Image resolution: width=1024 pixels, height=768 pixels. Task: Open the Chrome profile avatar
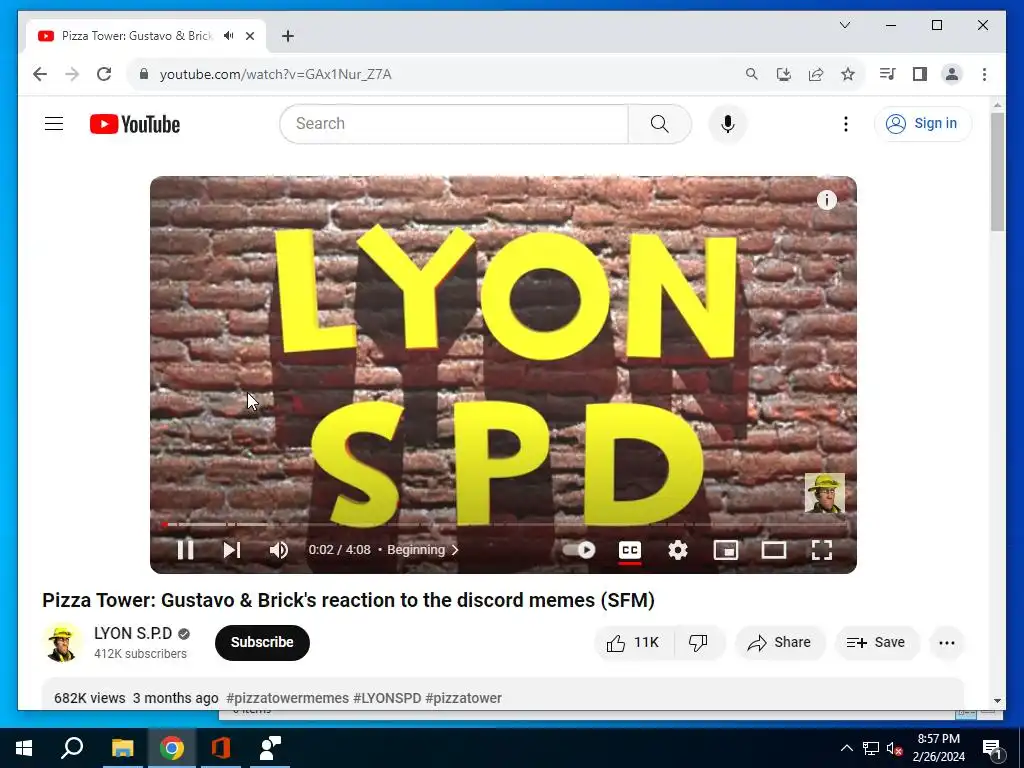952,74
